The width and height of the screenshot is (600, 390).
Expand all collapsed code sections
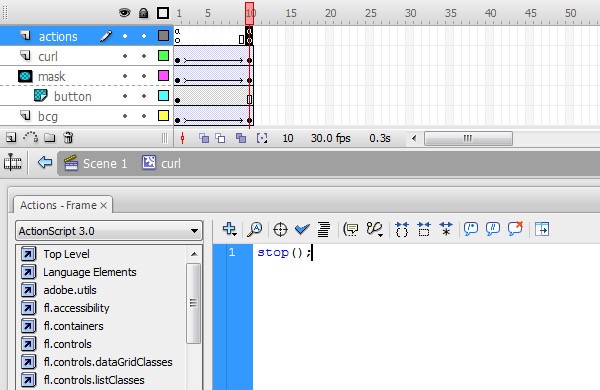446,229
